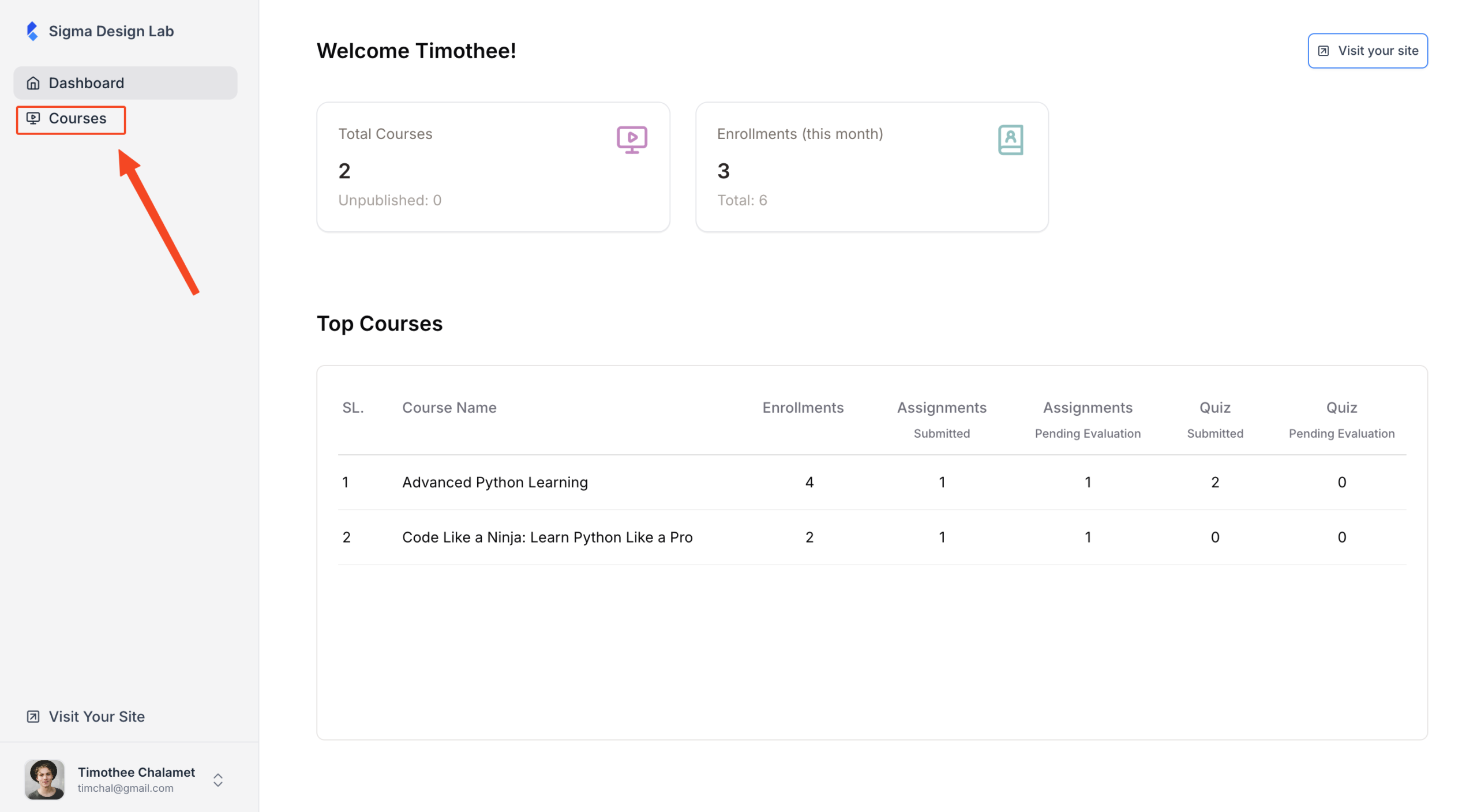This screenshot has height=812, width=1477.
Task: Click the Assignments Submitted column header
Action: 941,419
